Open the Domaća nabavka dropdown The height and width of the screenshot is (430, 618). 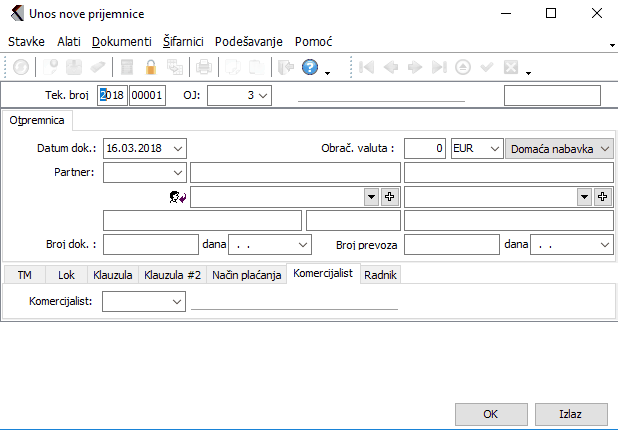click(x=605, y=148)
